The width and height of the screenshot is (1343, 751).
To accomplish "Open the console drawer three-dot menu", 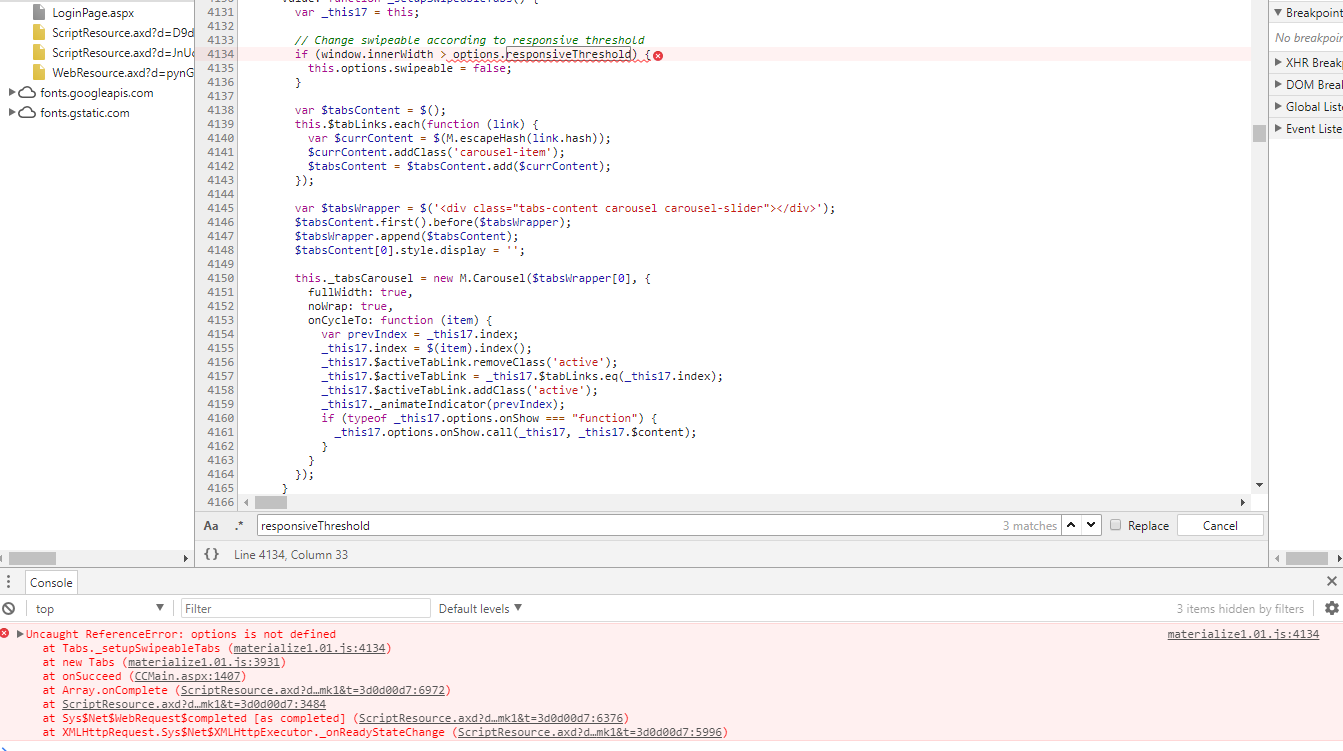I will [x=8, y=581].
